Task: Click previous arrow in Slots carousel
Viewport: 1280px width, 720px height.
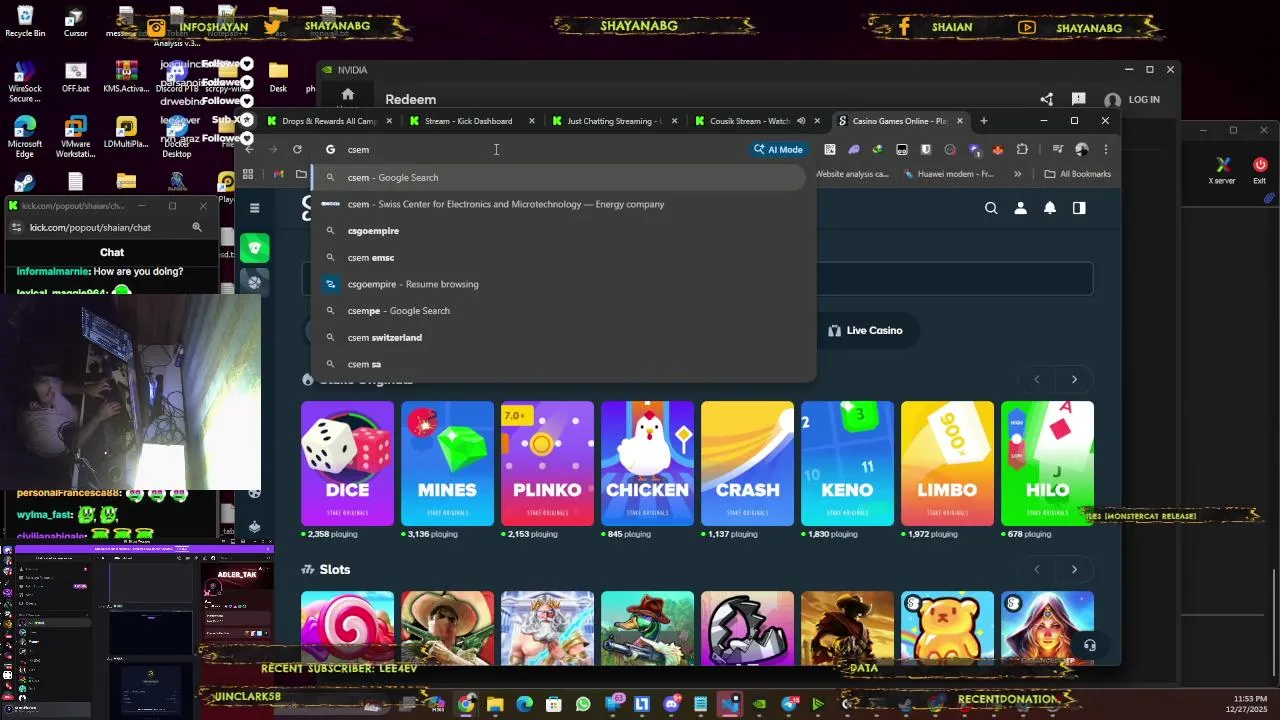Action: click(1037, 569)
